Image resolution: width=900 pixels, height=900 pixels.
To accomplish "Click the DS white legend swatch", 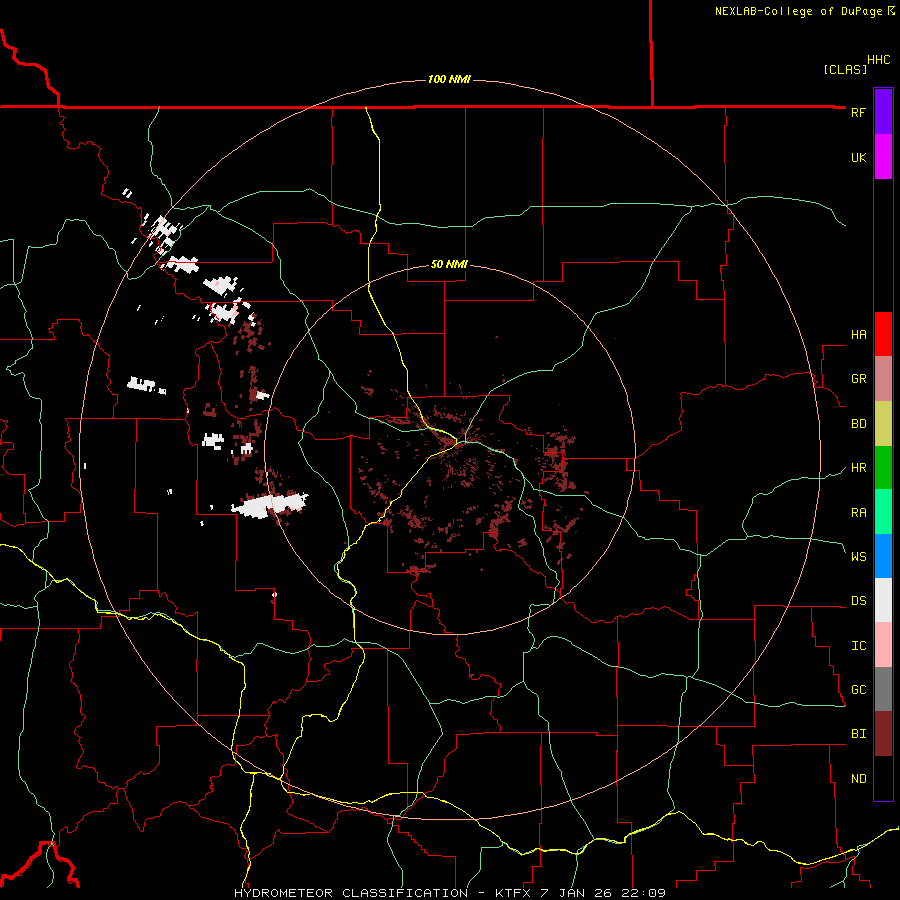I will pyautogui.click(x=883, y=600).
